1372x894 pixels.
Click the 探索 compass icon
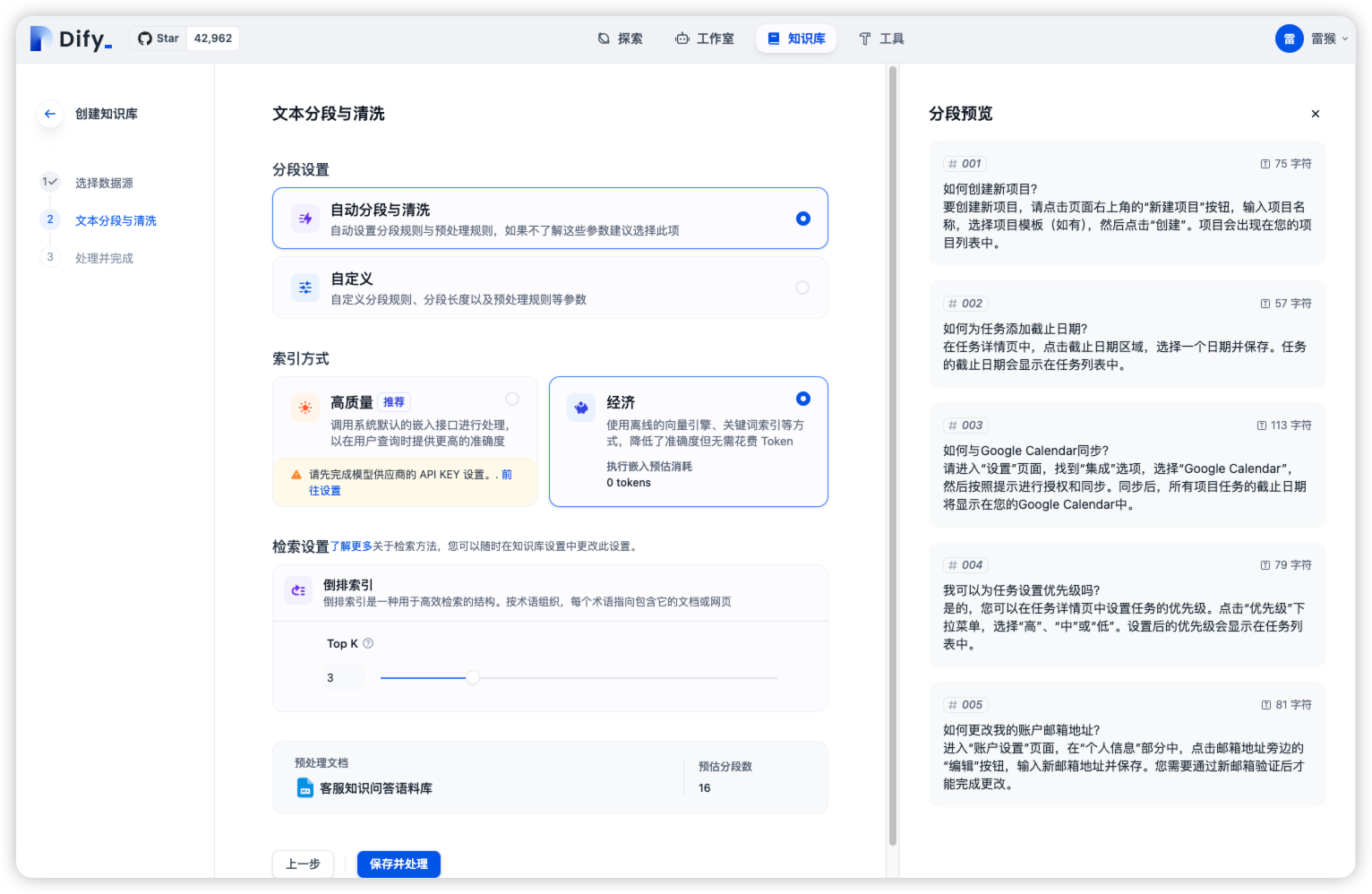604,39
